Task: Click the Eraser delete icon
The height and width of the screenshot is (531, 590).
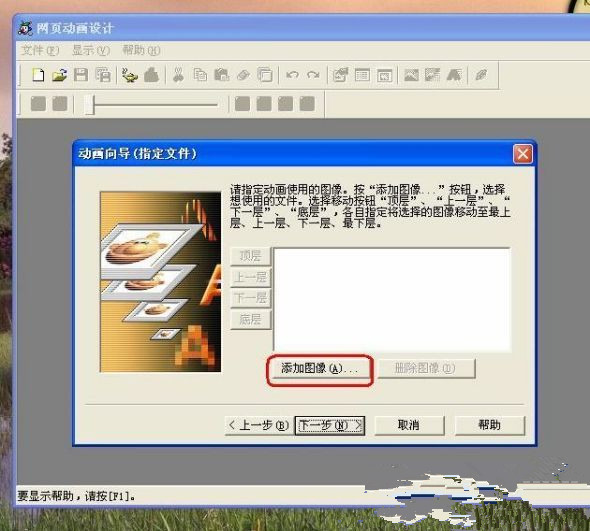Action: pos(243,75)
